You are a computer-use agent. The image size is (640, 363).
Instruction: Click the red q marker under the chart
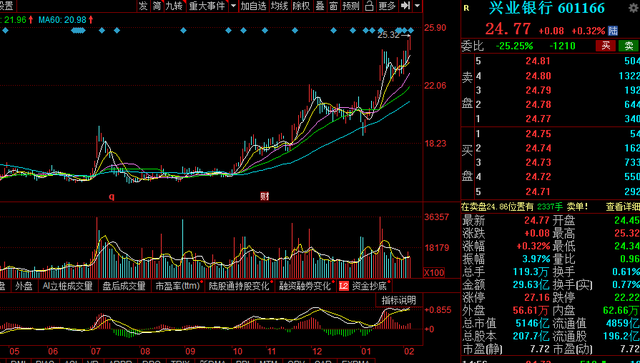[111, 197]
